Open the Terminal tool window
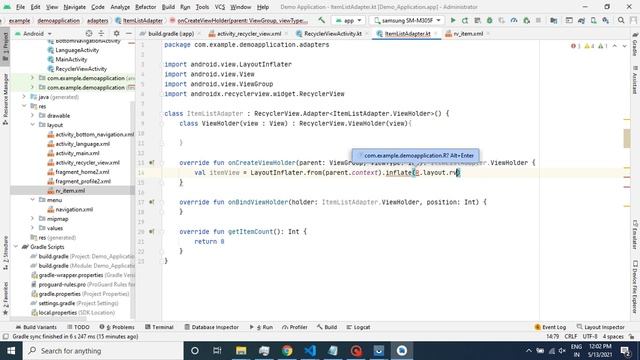The width and height of the screenshot is (640, 360). 159,327
